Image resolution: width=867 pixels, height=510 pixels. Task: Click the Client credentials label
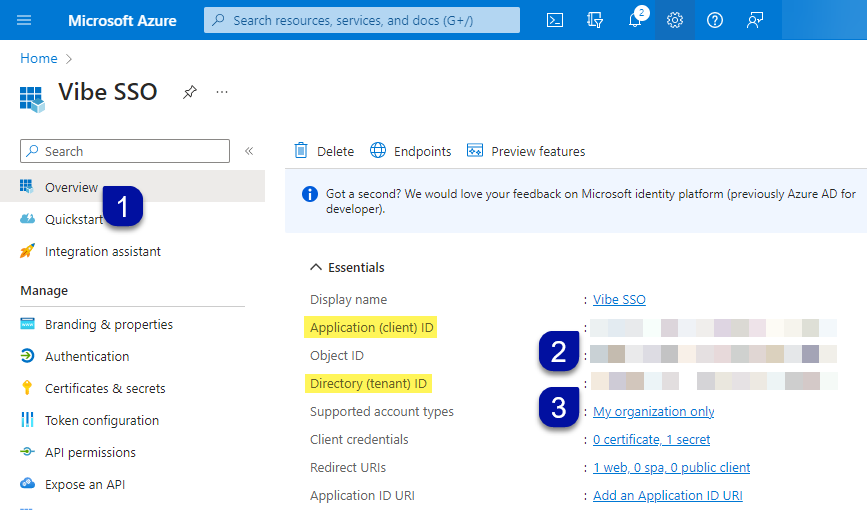pyautogui.click(x=359, y=439)
